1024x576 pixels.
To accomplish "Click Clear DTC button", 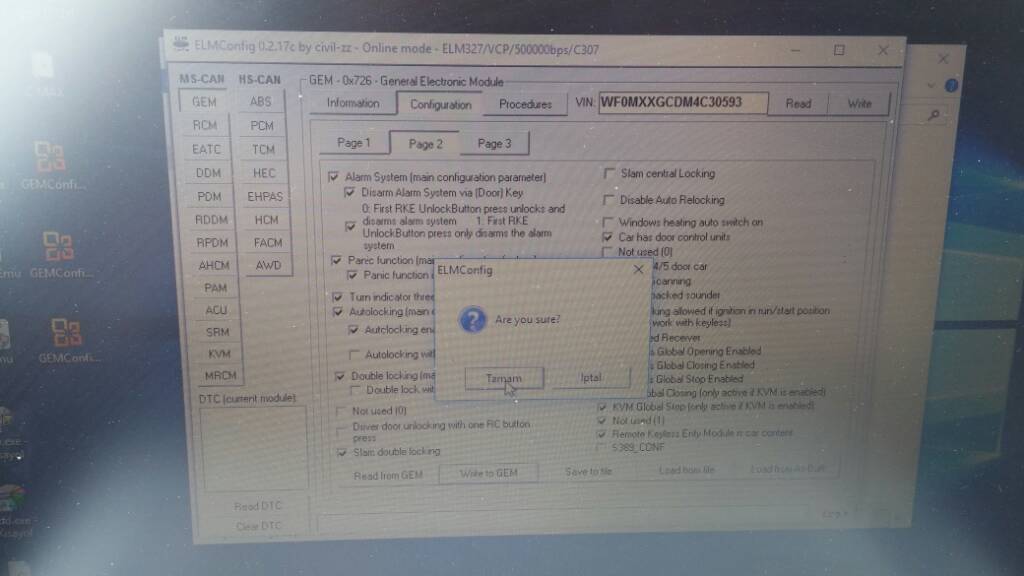I will point(257,526).
